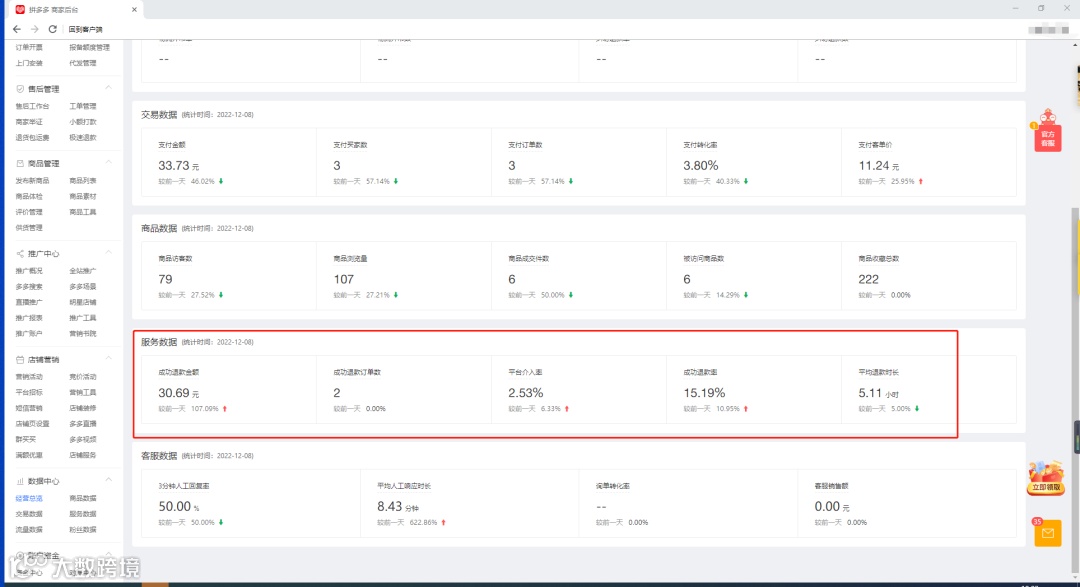1080x587 pixels.
Task: Open 经营总览 in the data center
Action: pos(29,498)
